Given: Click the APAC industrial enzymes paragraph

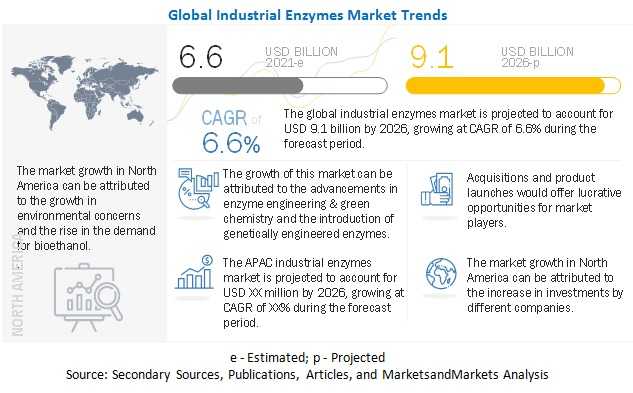Looking at the screenshot, I should [313, 292].
